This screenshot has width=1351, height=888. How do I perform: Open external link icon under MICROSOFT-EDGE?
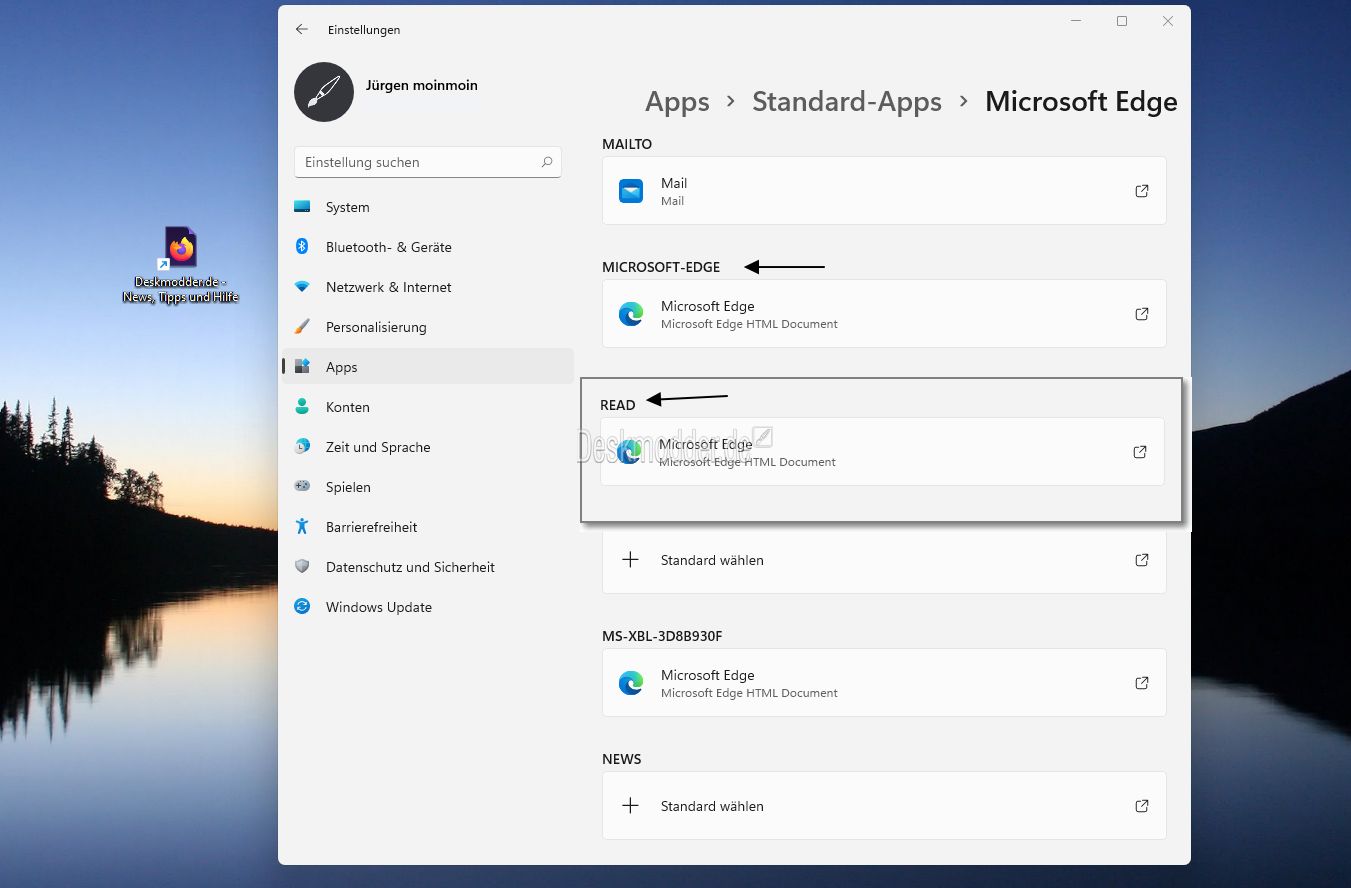point(1142,314)
